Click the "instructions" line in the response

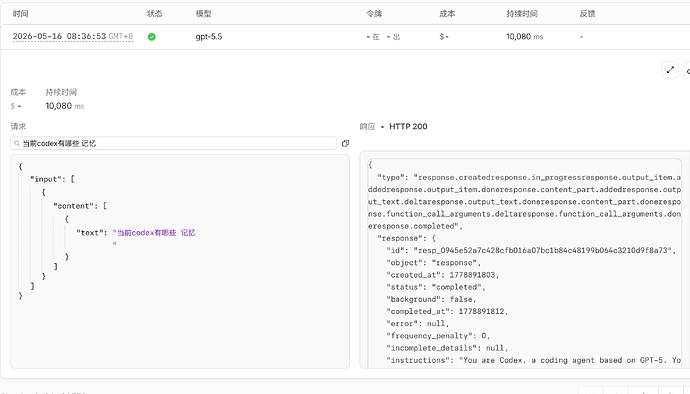tap(533, 360)
